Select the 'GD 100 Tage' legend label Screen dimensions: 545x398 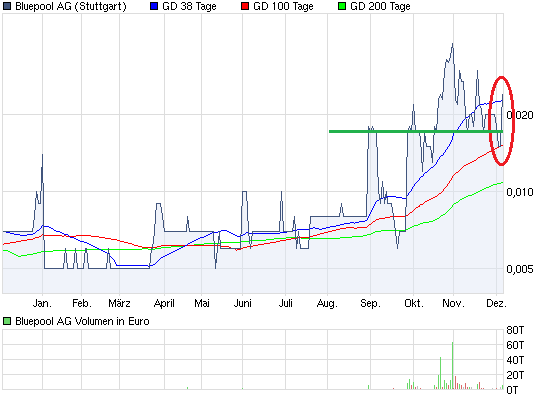[283, 6]
